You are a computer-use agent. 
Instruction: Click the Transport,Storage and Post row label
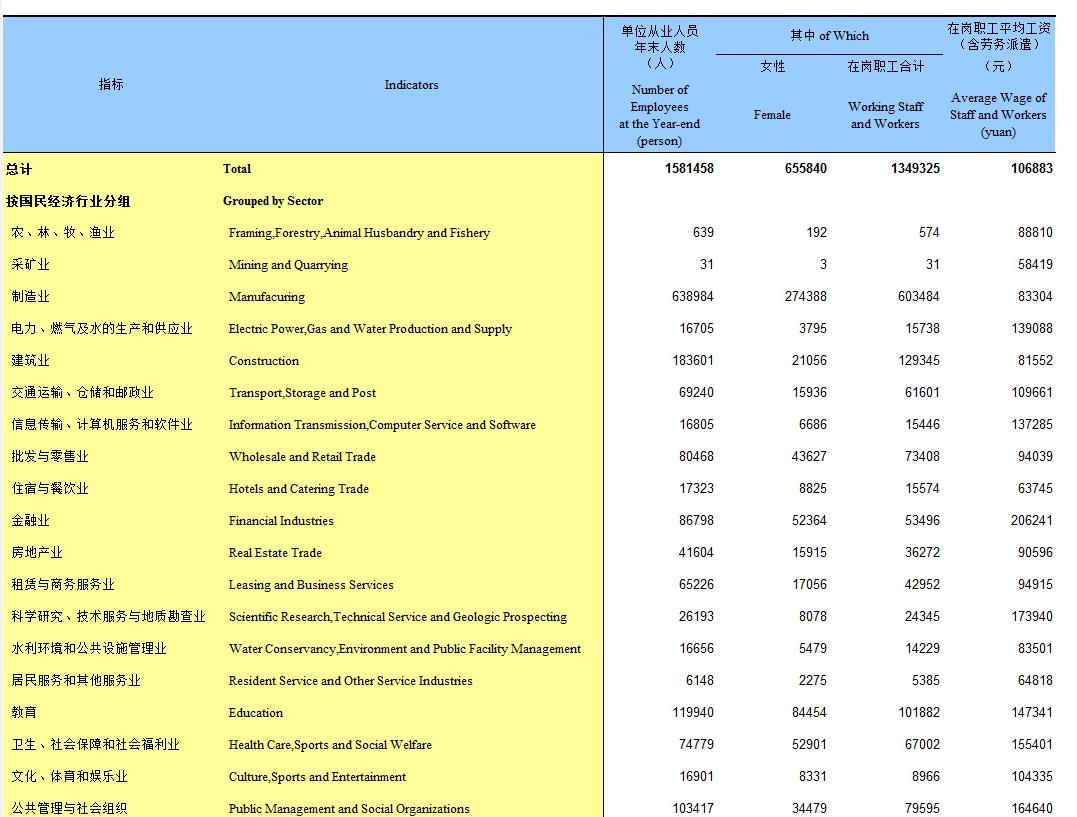[x=302, y=392]
